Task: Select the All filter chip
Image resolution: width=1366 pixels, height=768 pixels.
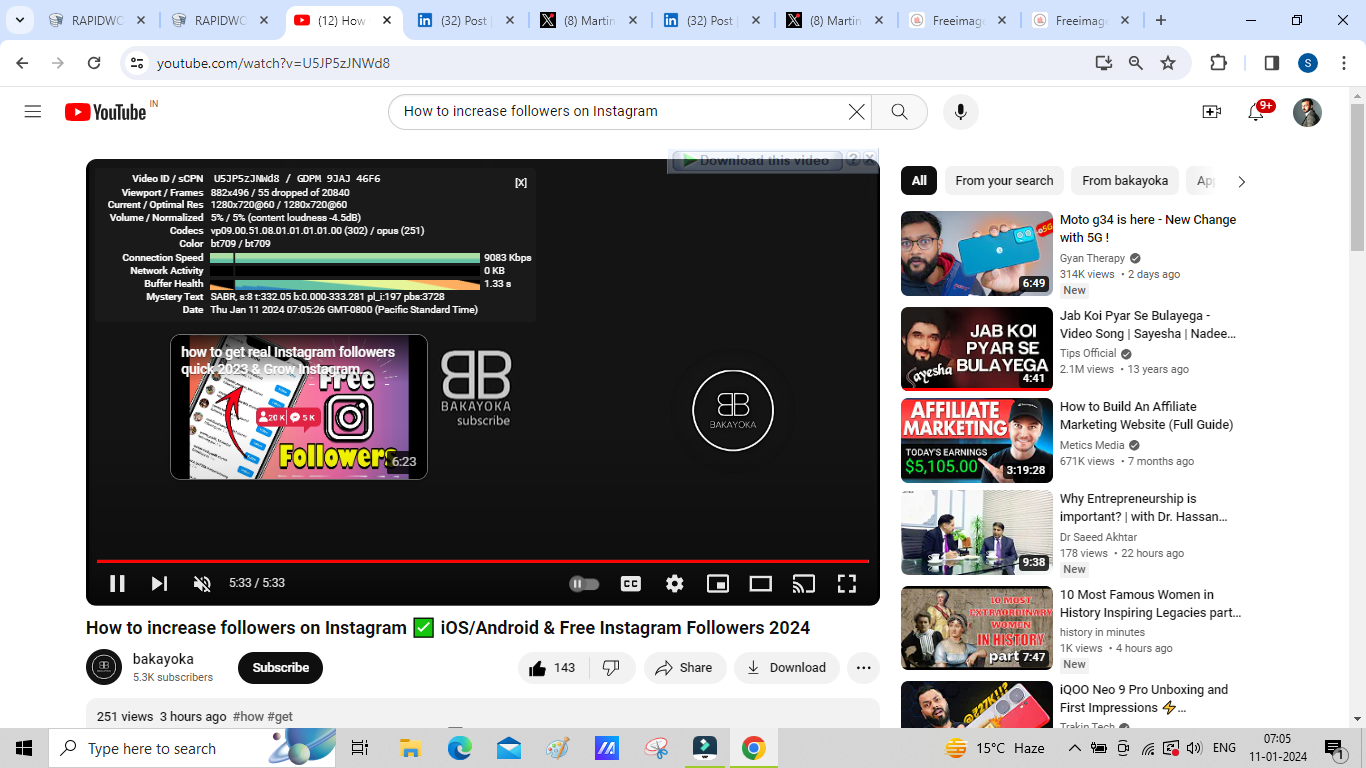Action: [x=919, y=181]
